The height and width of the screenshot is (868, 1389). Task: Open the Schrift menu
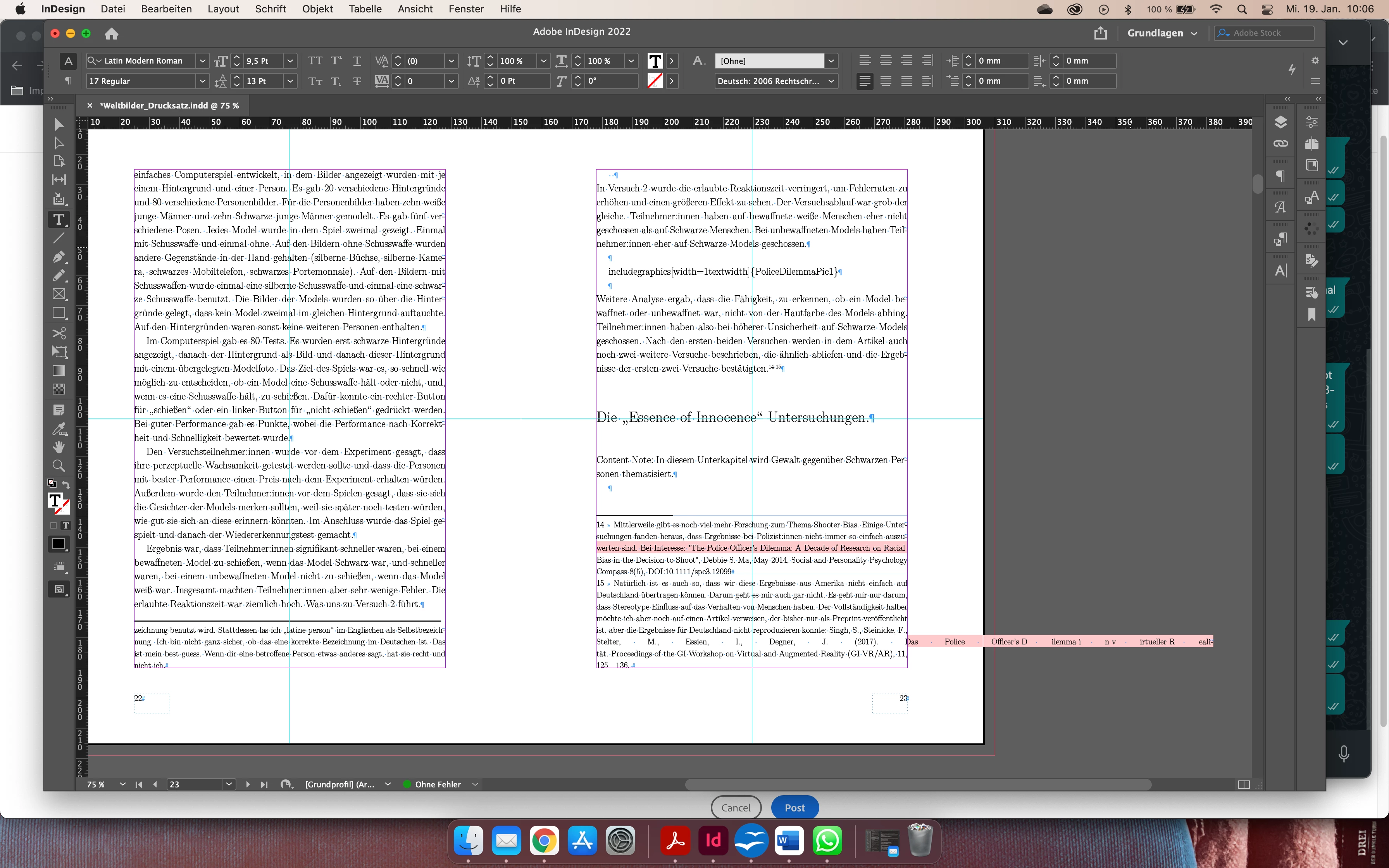coord(271,9)
